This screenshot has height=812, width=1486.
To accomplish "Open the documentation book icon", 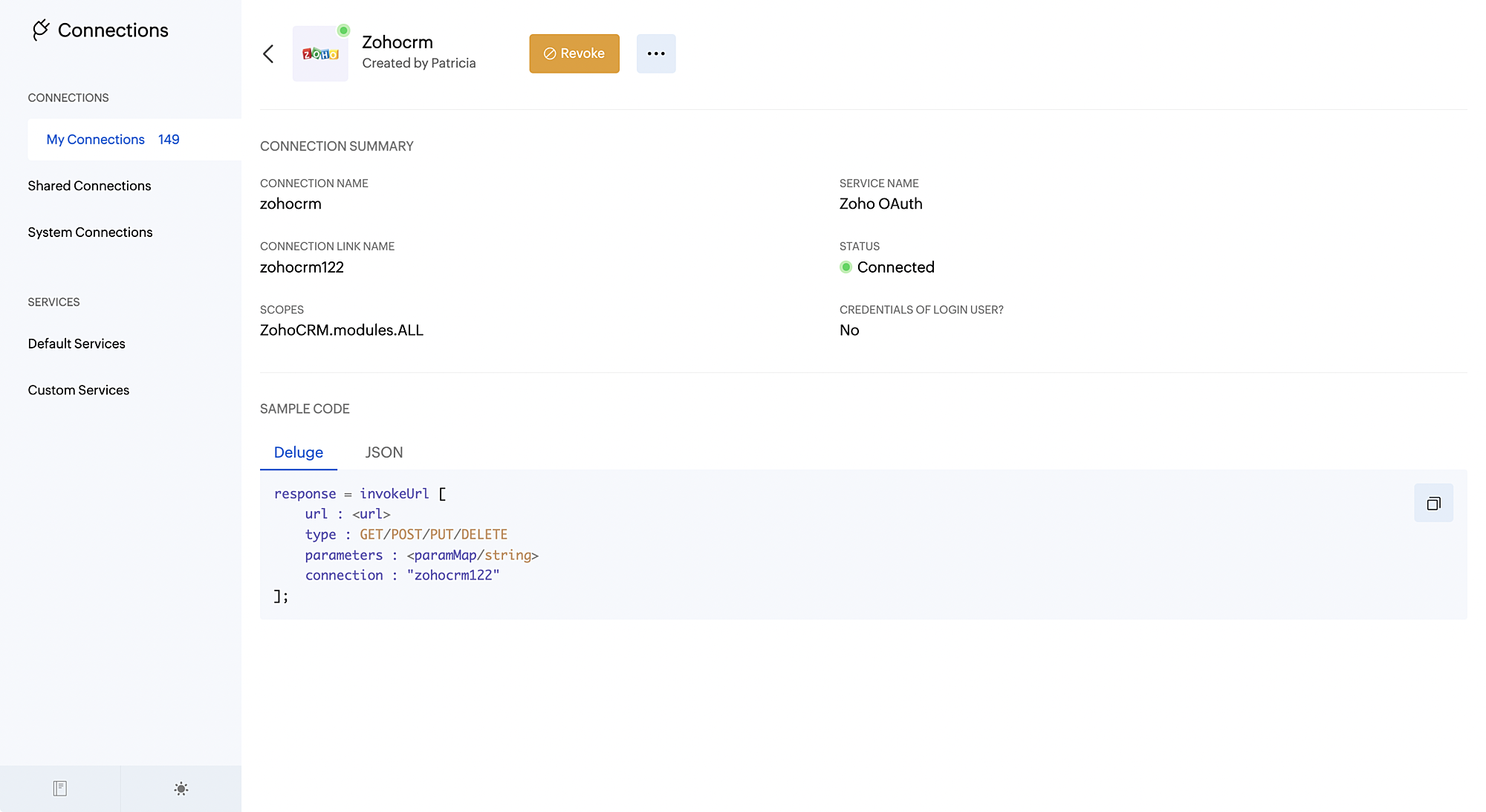I will [60, 788].
